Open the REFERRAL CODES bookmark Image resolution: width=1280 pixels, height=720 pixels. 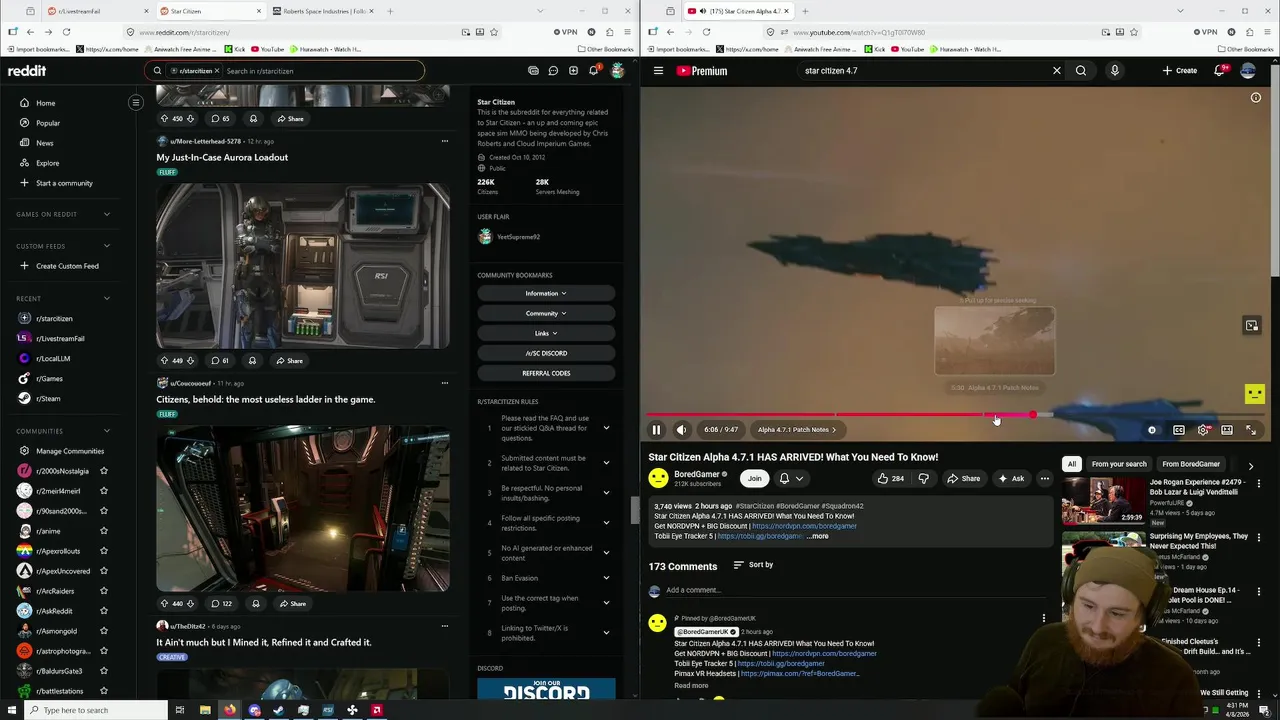546,373
